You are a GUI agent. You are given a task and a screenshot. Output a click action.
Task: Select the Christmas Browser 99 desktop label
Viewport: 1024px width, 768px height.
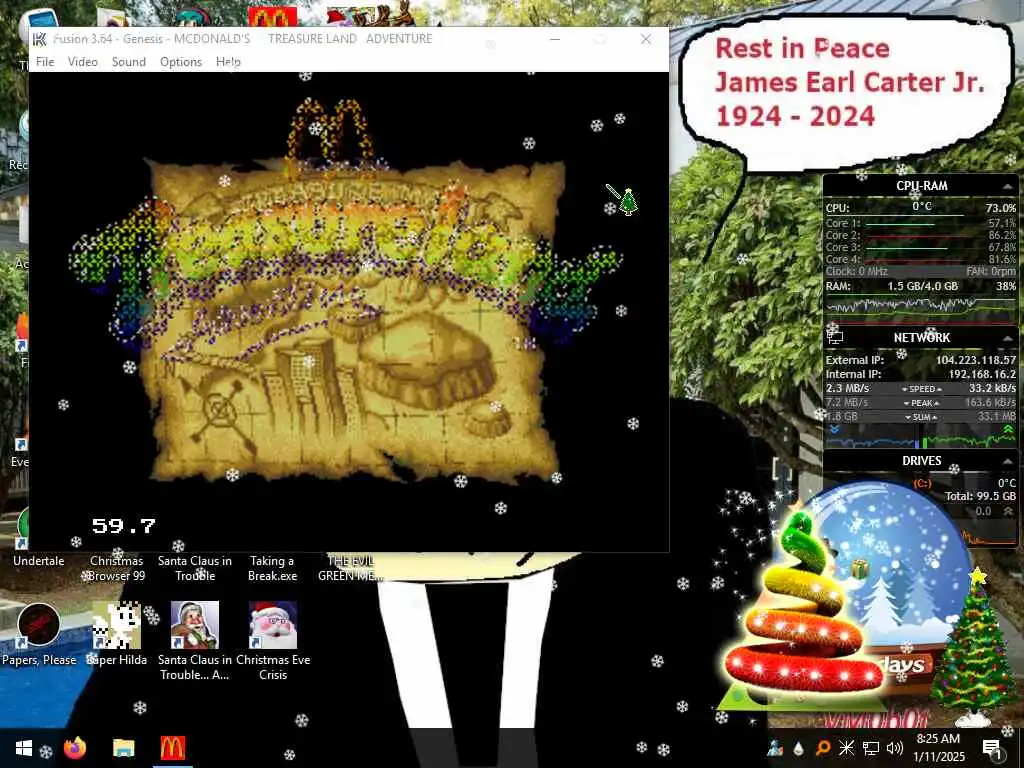116,568
